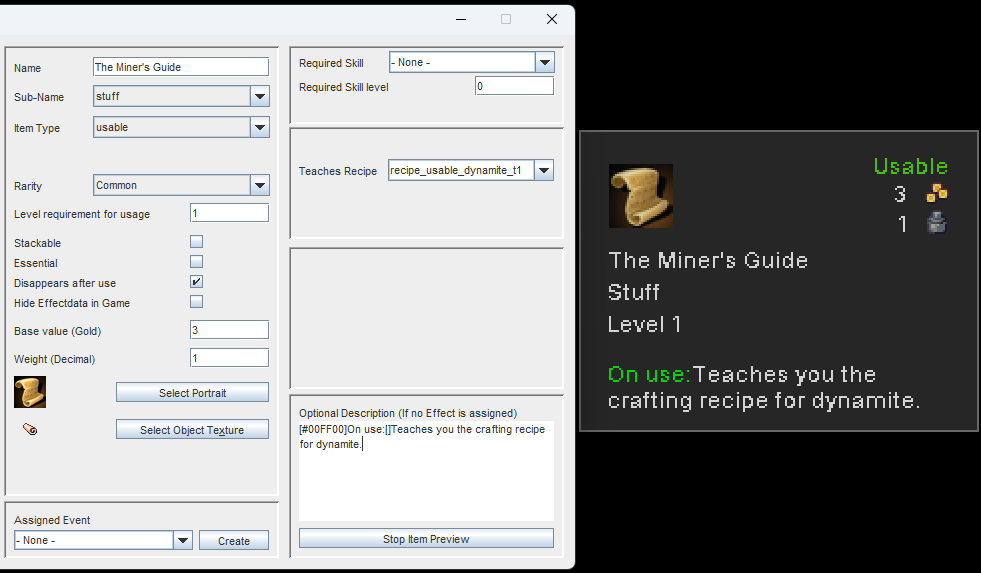Click the small object texture icon
981x573 pixels.
point(30,429)
